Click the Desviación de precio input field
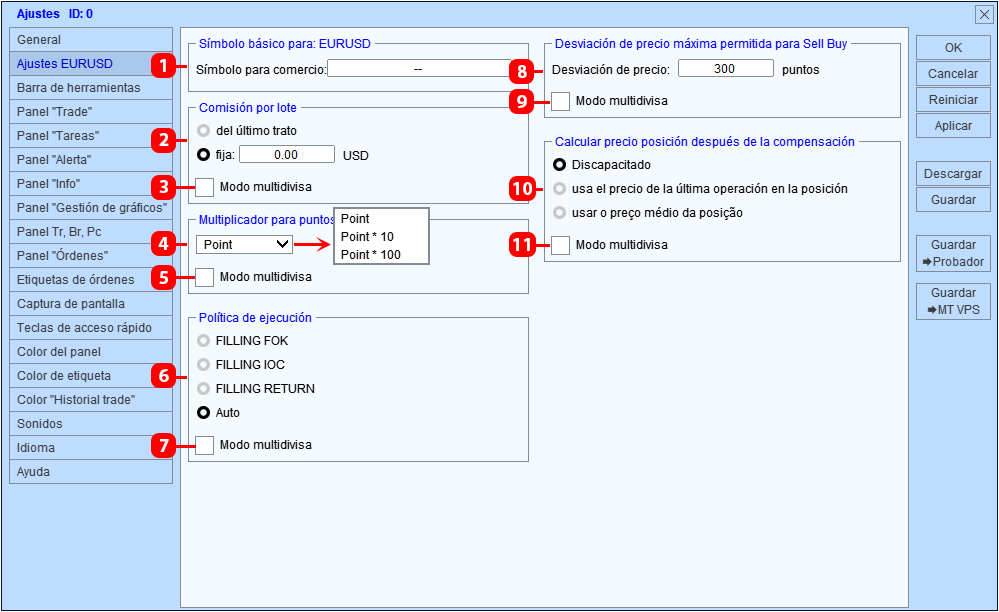Viewport: 999px width, 612px height. 726,69
